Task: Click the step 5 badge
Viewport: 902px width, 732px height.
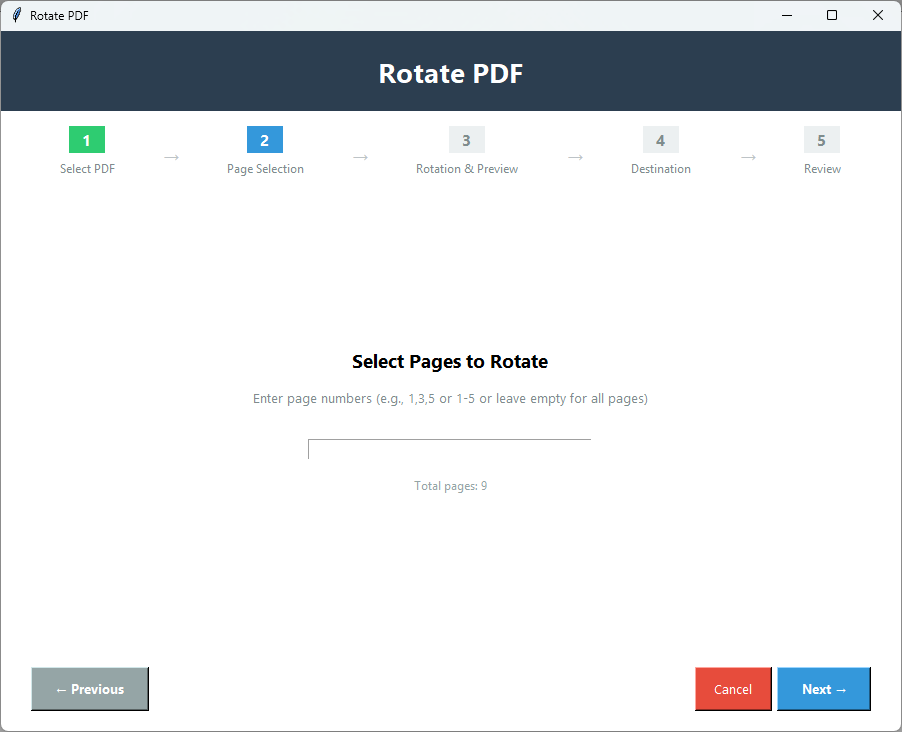Action: pyautogui.click(x=821, y=140)
